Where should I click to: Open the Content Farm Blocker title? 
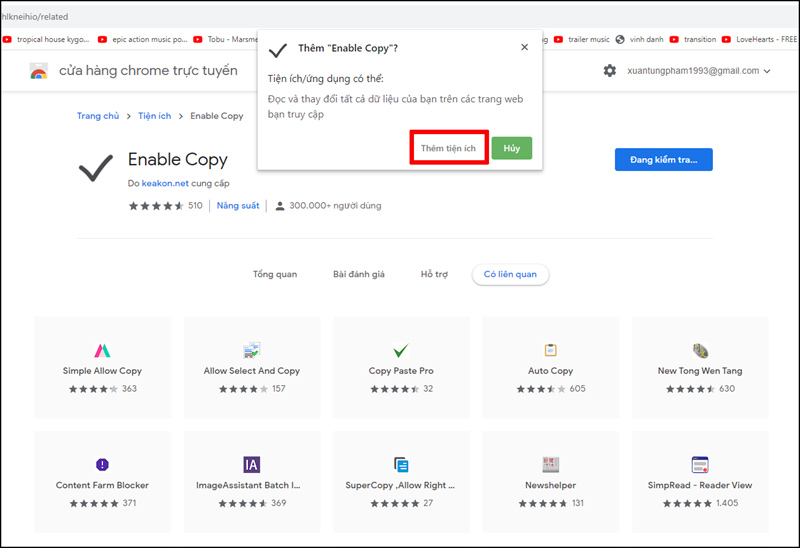tap(102, 485)
